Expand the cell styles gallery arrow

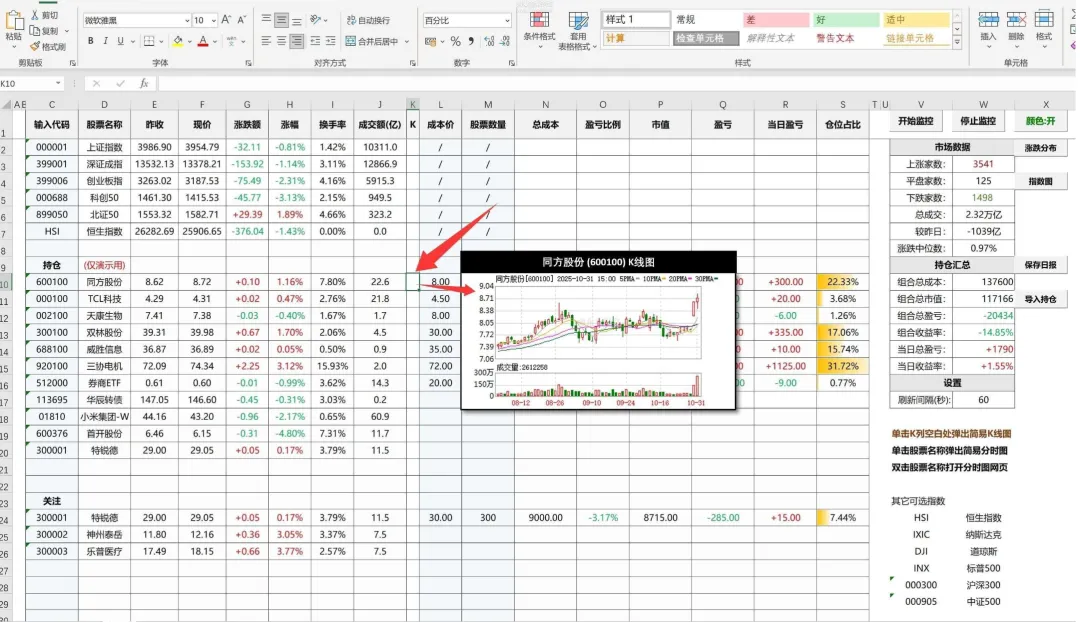click(957, 42)
